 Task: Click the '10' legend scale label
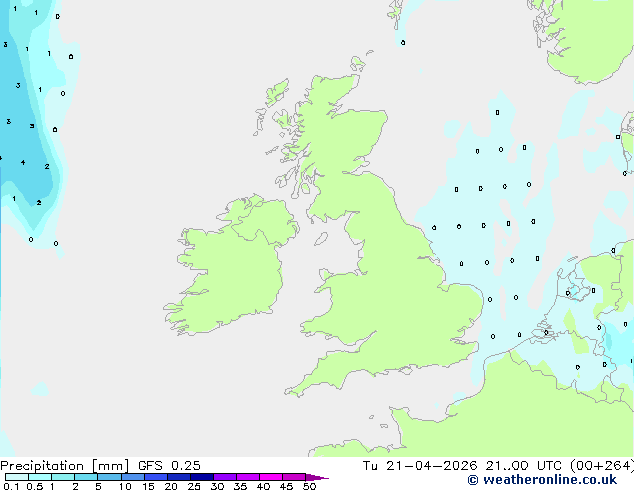[125, 486]
